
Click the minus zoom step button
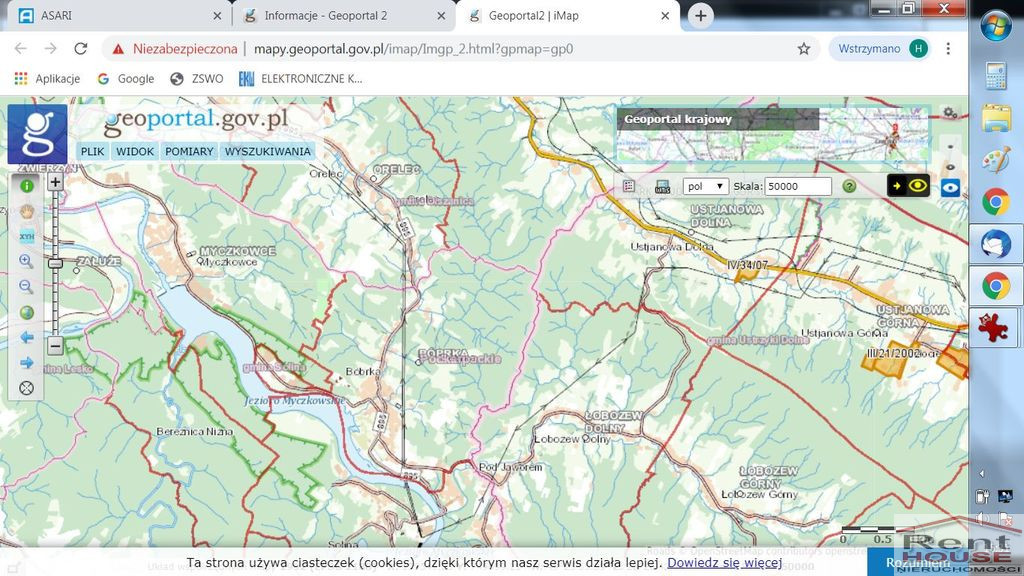pyautogui.click(x=56, y=345)
